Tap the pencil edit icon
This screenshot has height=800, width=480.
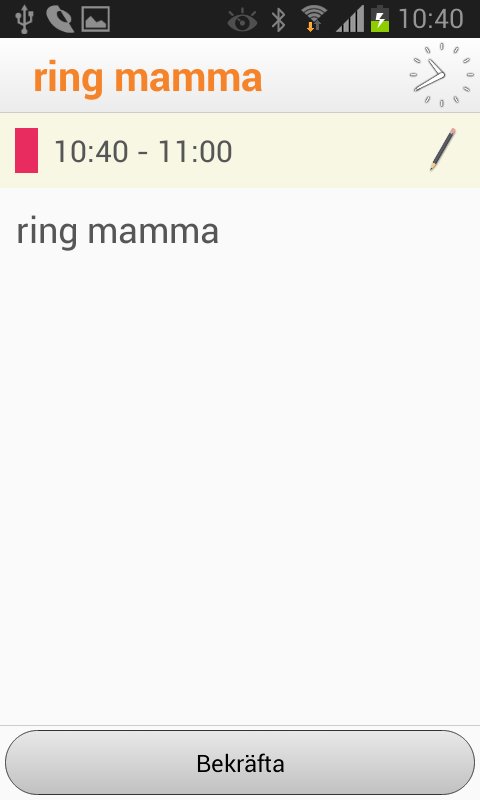tap(442, 149)
